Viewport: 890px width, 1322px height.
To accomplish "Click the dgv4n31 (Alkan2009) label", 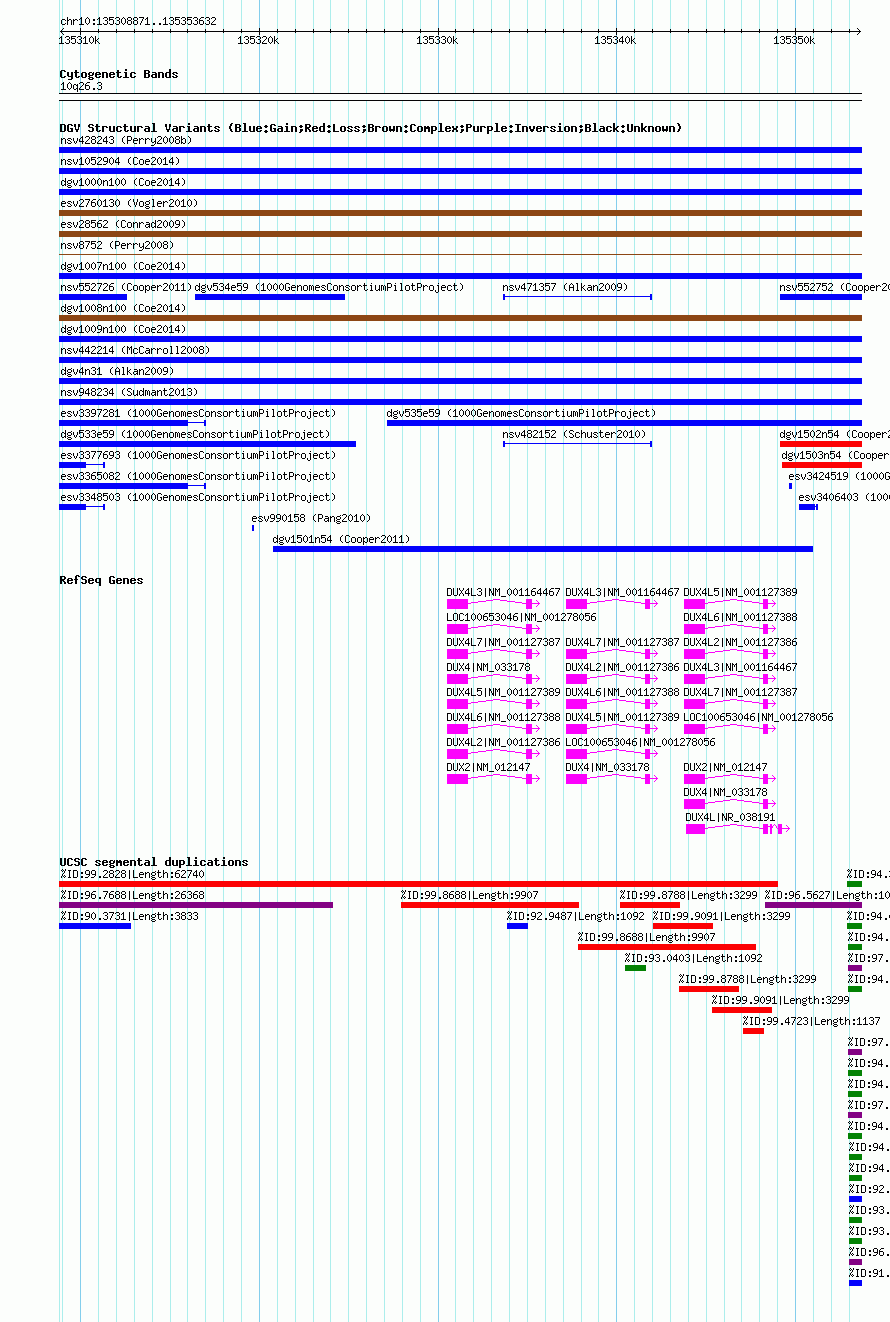I will (117, 371).
